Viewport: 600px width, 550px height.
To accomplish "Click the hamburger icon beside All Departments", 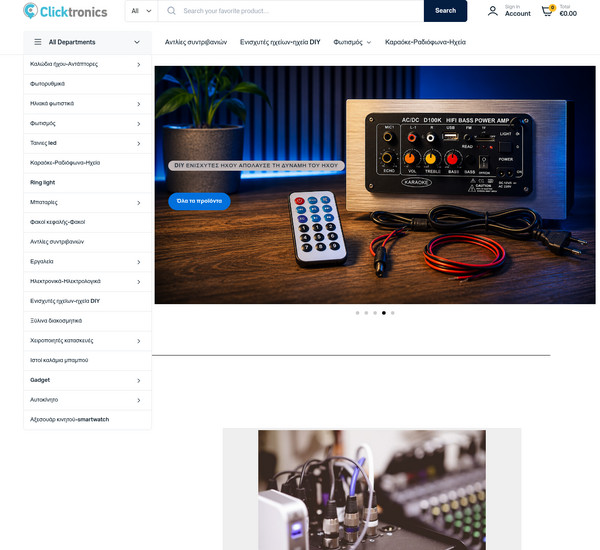I will click(x=38, y=42).
